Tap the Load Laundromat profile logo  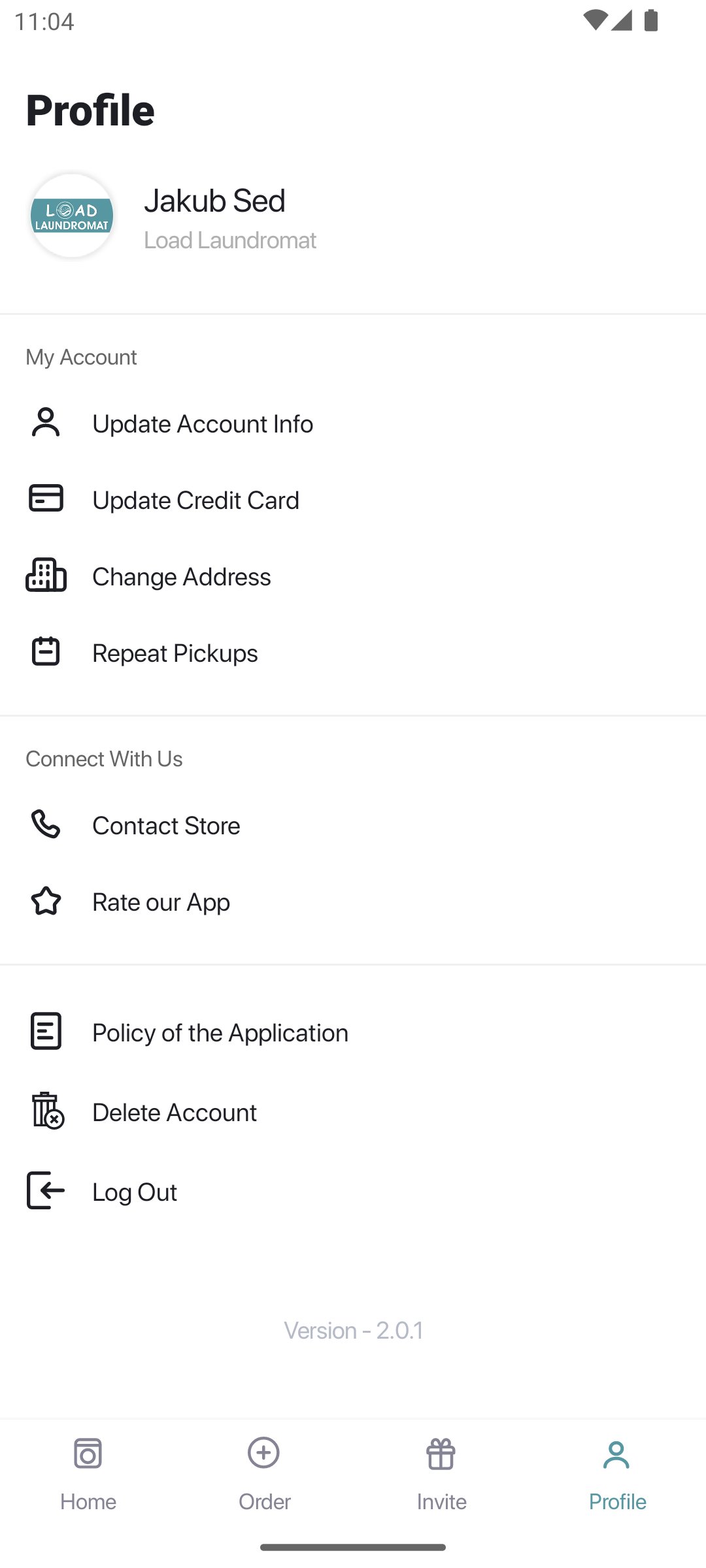[72, 216]
